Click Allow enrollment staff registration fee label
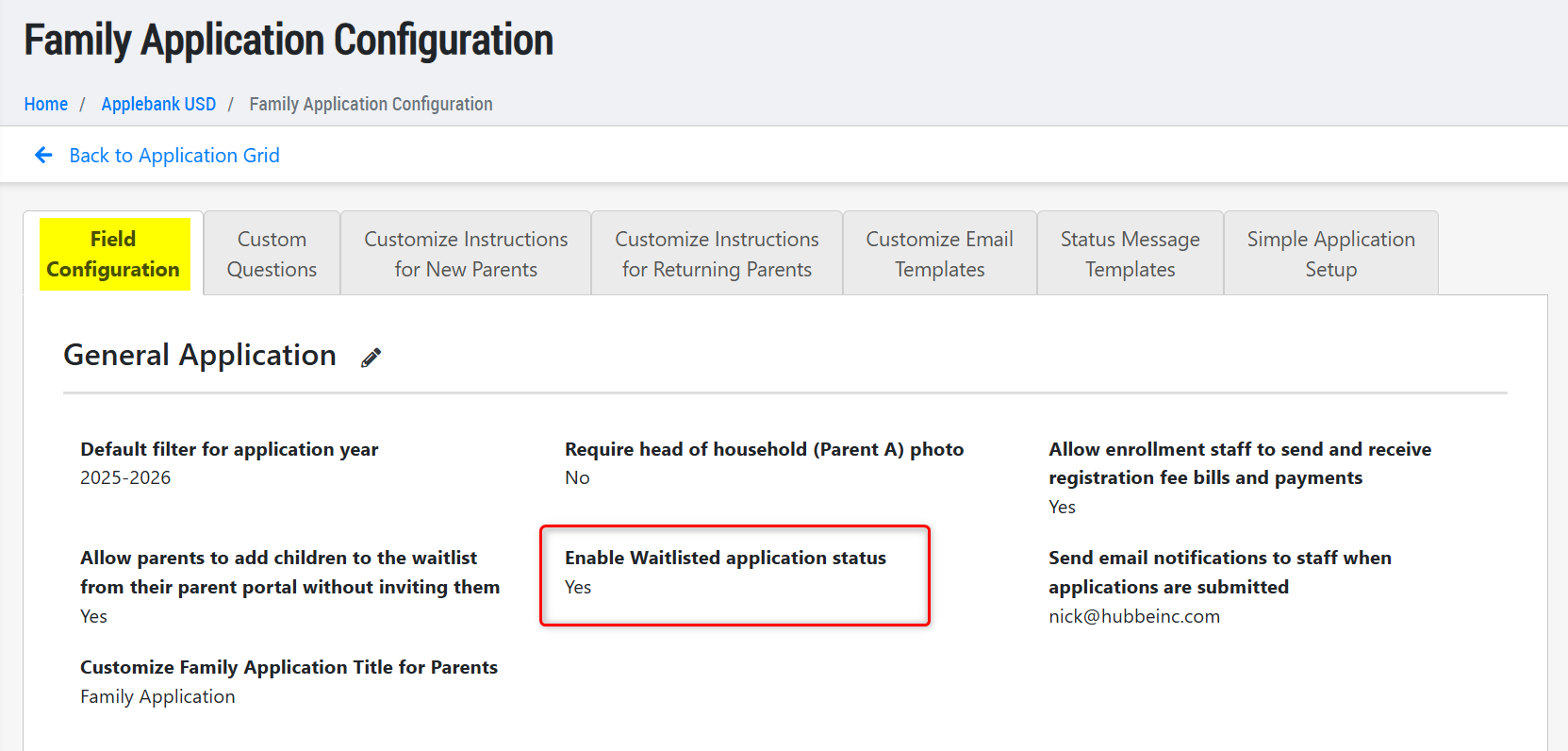The image size is (1568, 751). 1240,463
